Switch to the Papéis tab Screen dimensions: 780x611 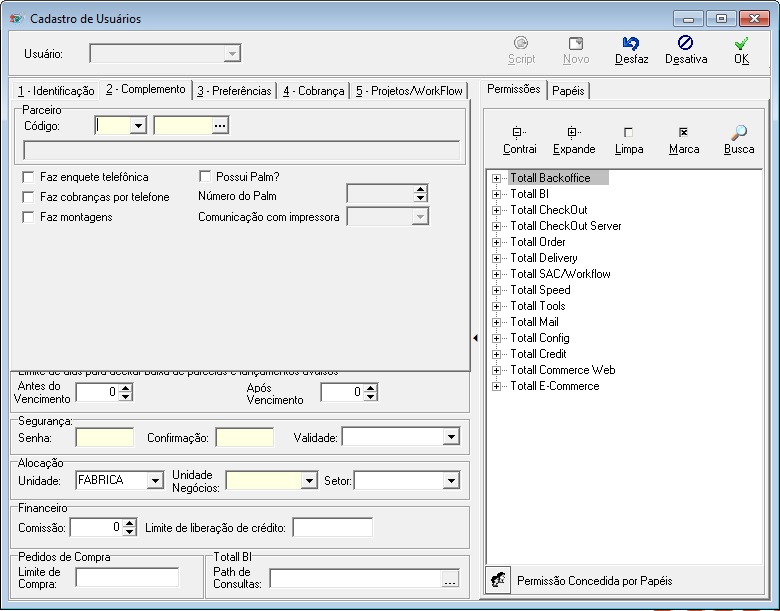[x=568, y=91]
